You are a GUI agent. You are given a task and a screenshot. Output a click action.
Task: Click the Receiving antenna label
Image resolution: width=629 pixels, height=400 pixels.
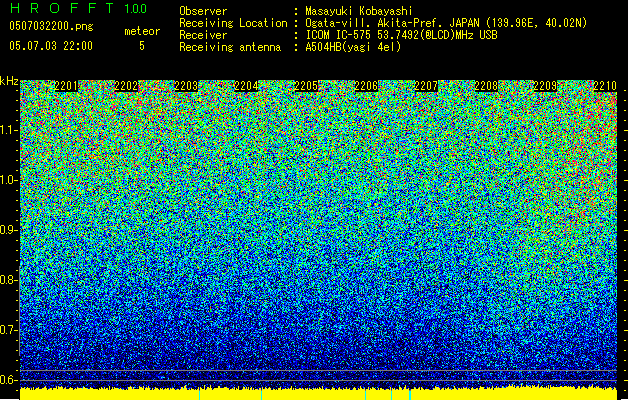click(x=230, y=47)
